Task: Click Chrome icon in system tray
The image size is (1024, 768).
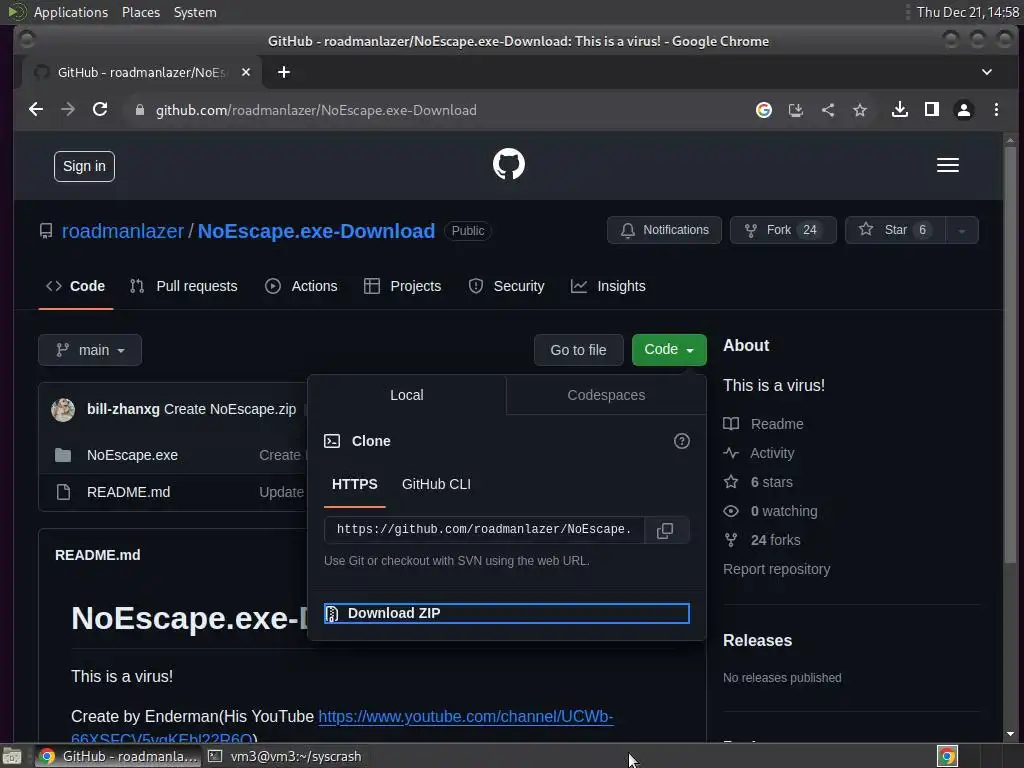Action: coord(947,756)
